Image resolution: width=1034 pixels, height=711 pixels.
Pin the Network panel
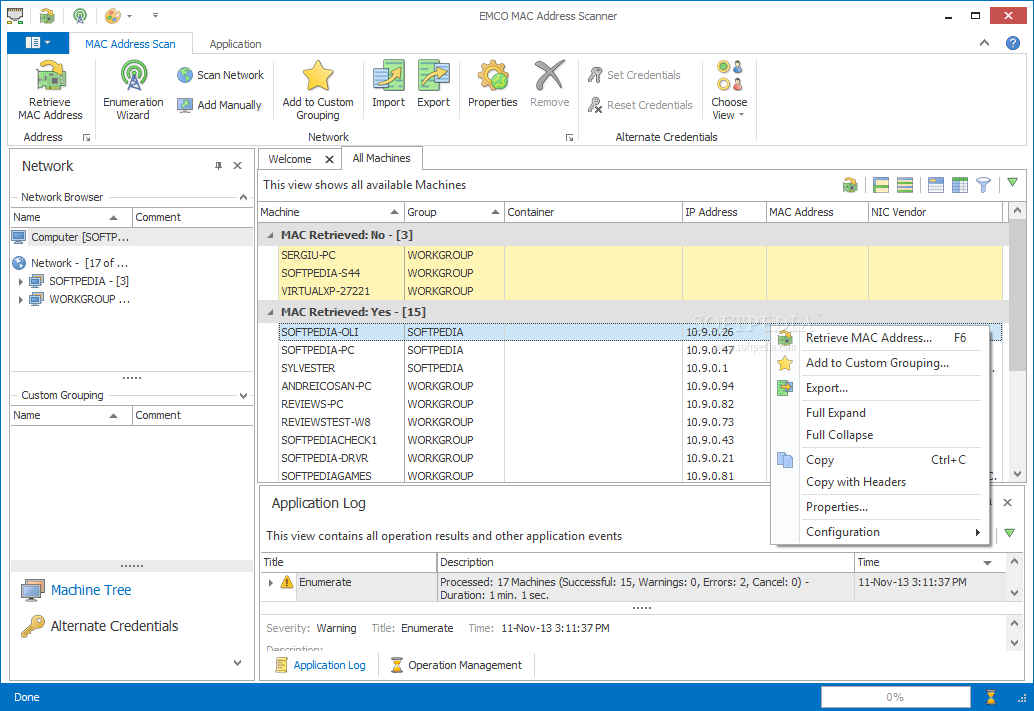[x=218, y=166]
